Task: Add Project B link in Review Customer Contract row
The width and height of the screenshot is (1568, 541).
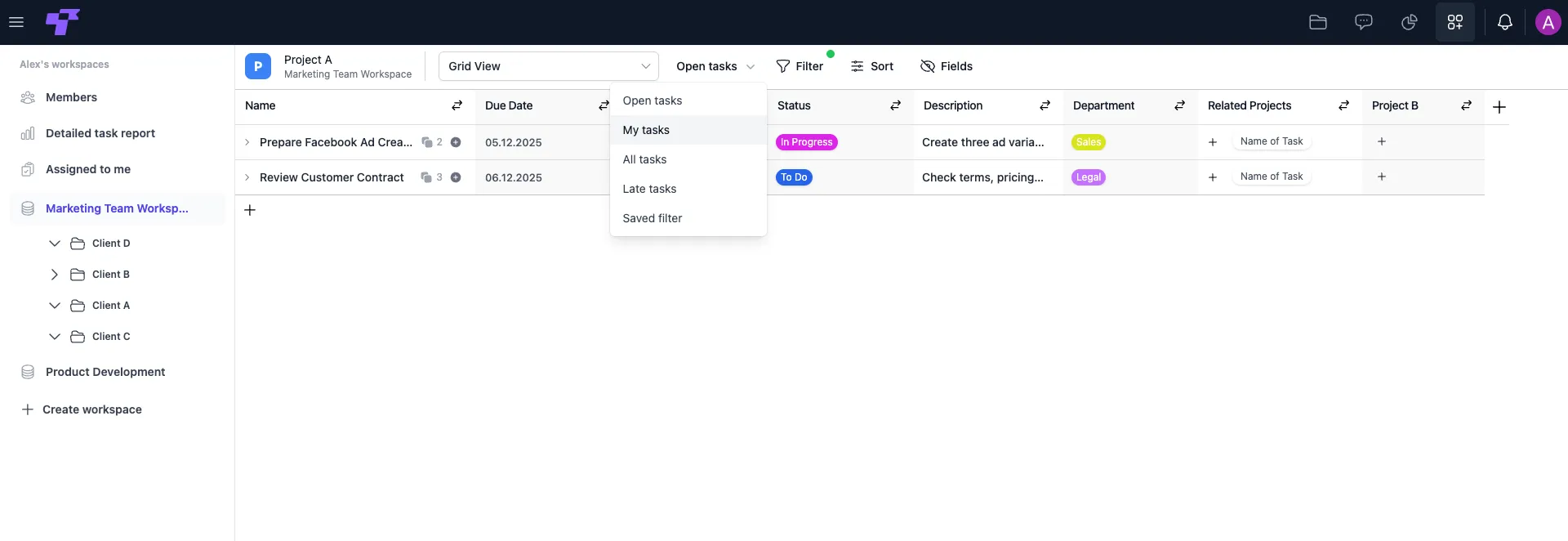Action: tap(1382, 177)
